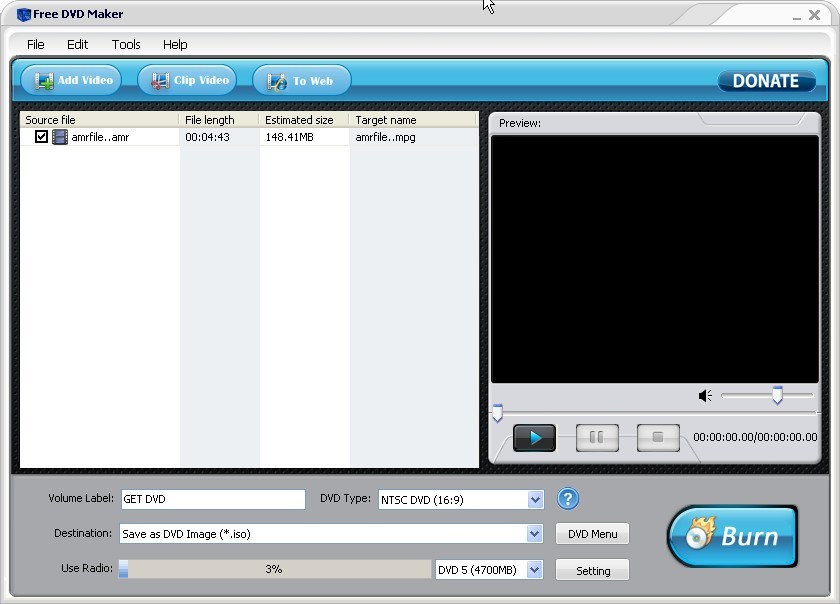Mute audio via the speaker icon
This screenshot has height=604, width=840.
pyautogui.click(x=705, y=396)
